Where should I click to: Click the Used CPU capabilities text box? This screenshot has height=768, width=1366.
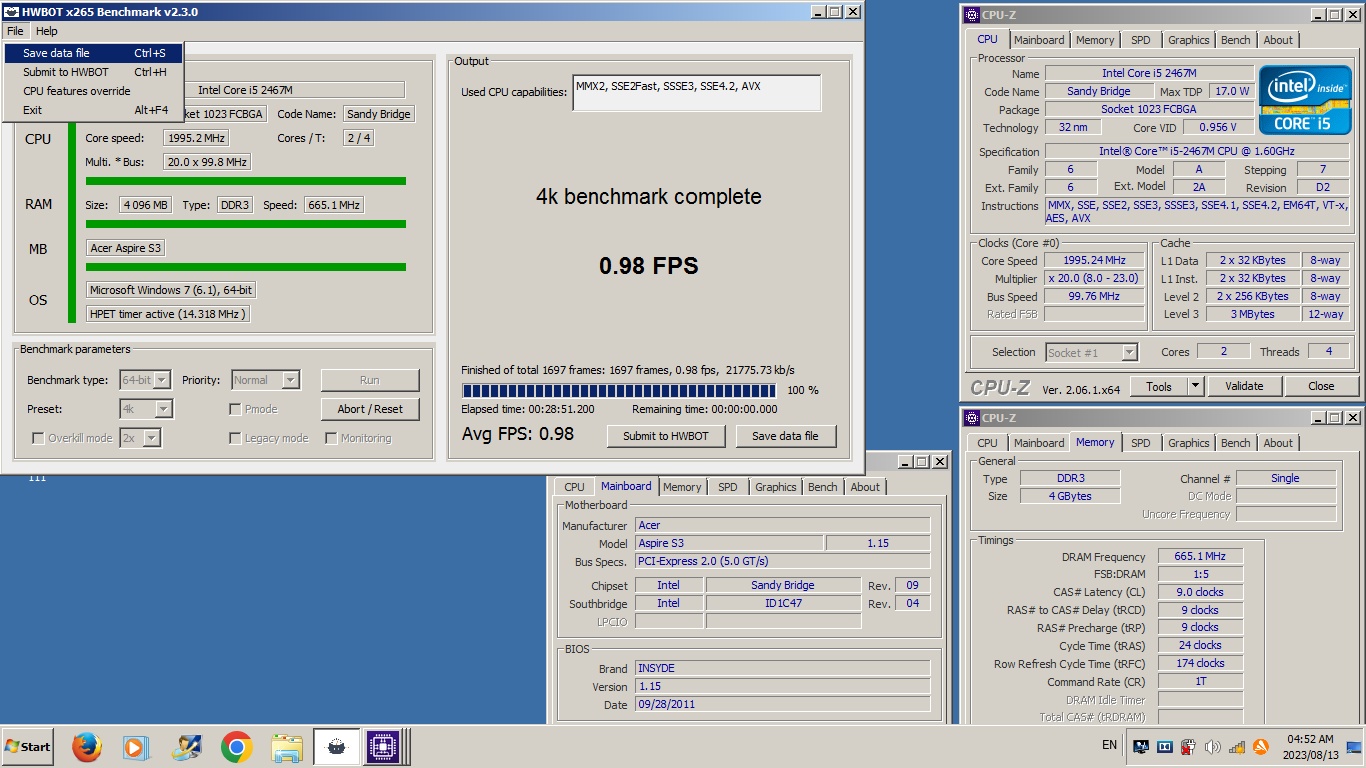pos(697,92)
